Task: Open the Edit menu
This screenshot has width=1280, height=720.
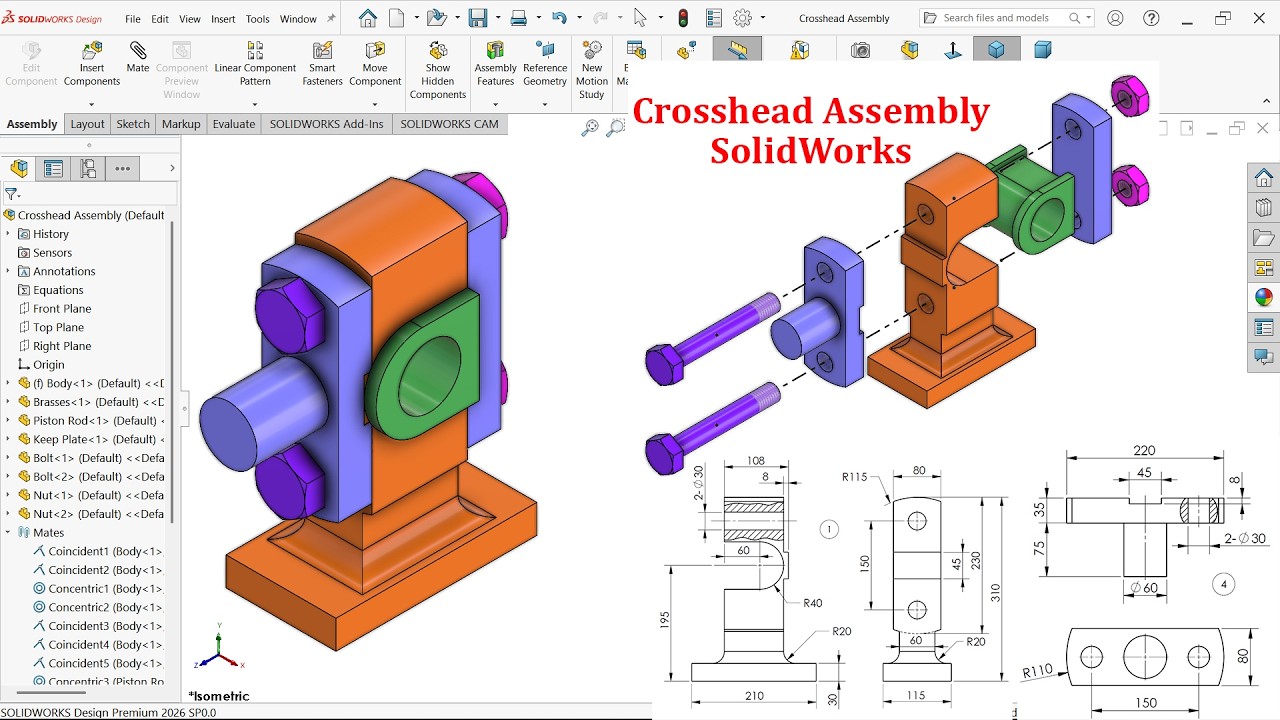Action: [160, 19]
